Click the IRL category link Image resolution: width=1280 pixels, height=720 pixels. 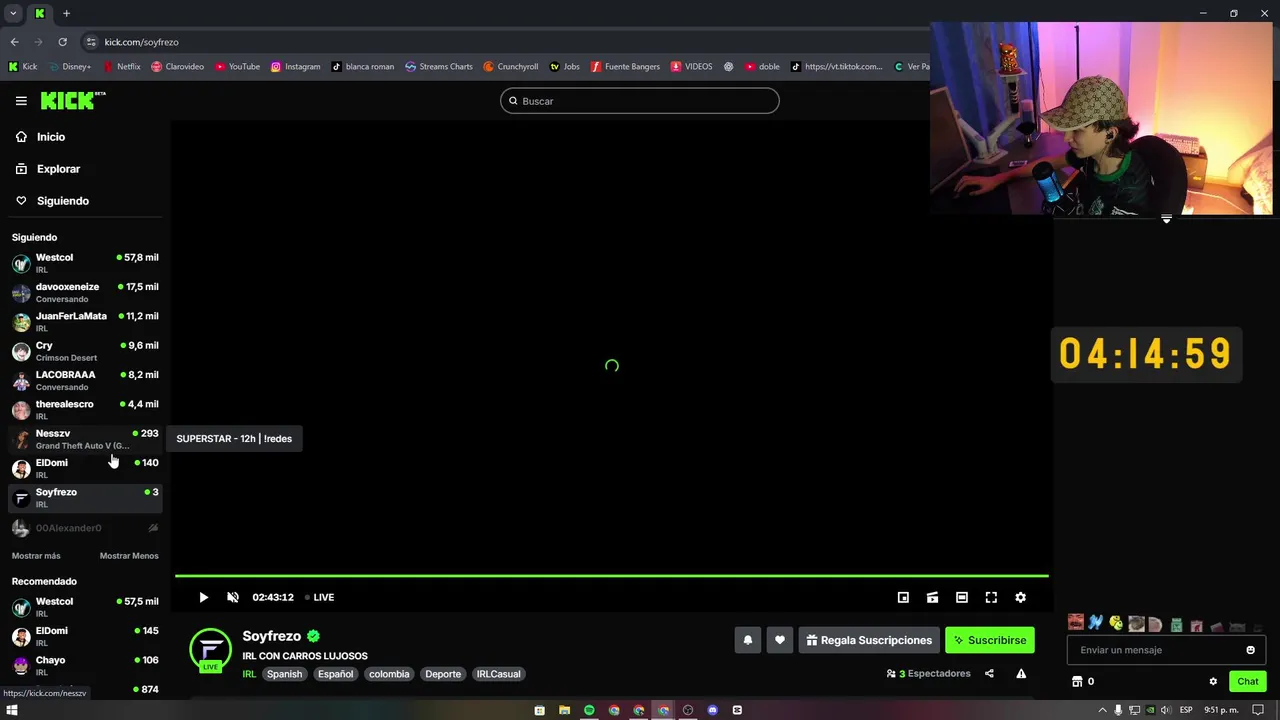click(249, 674)
